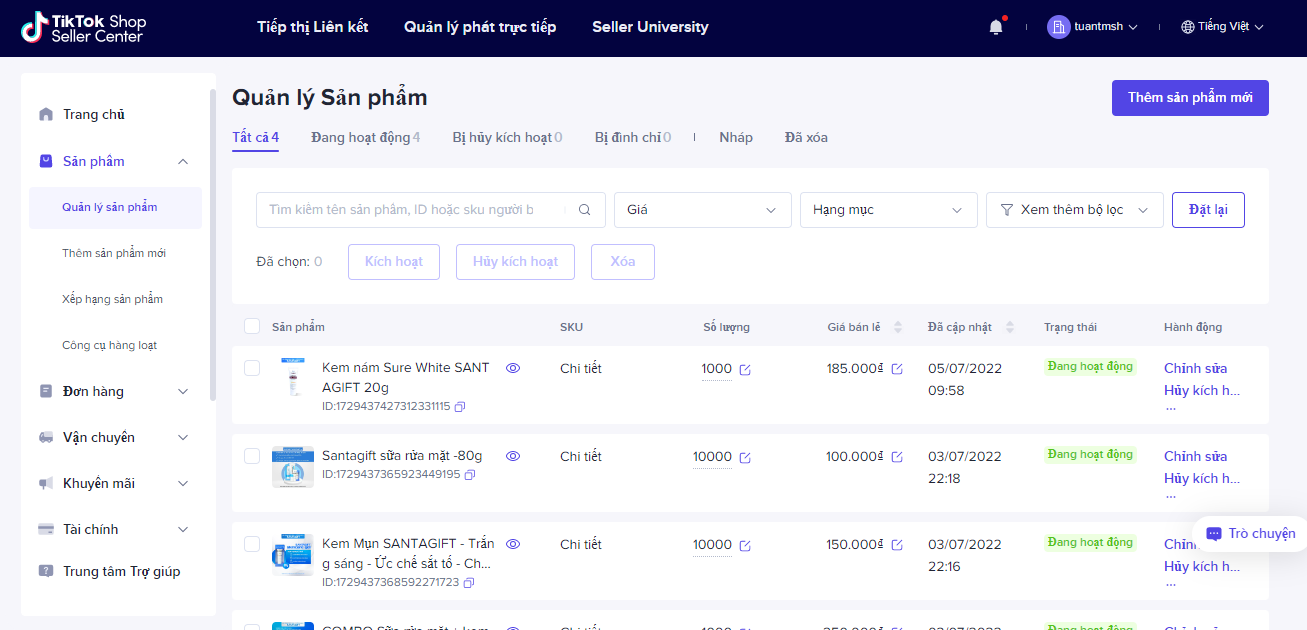Select the Santagift sữa rửa mặt checkbox
Image resolution: width=1307 pixels, height=630 pixels.
click(x=252, y=456)
